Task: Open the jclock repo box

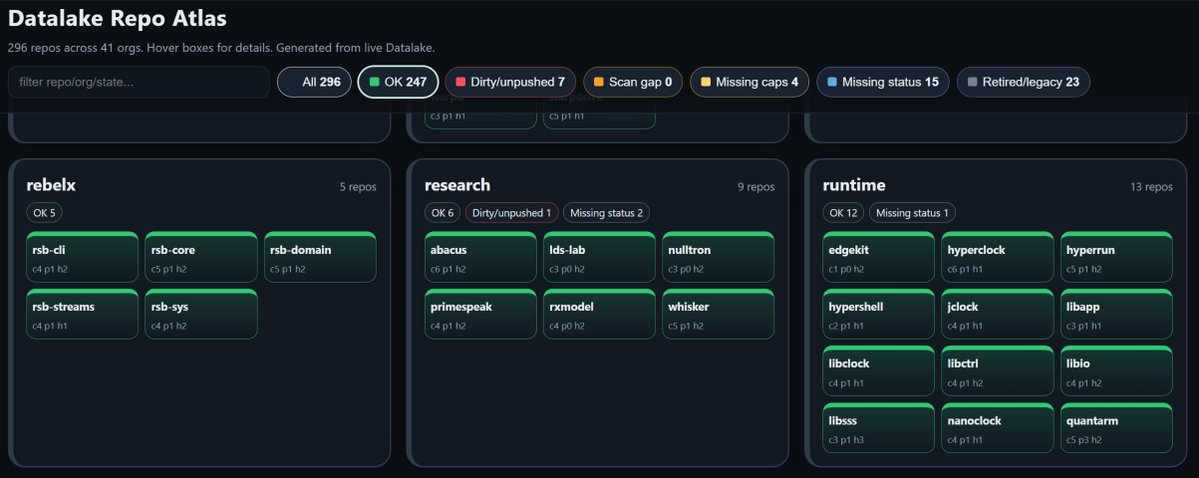Action: click(998, 314)
